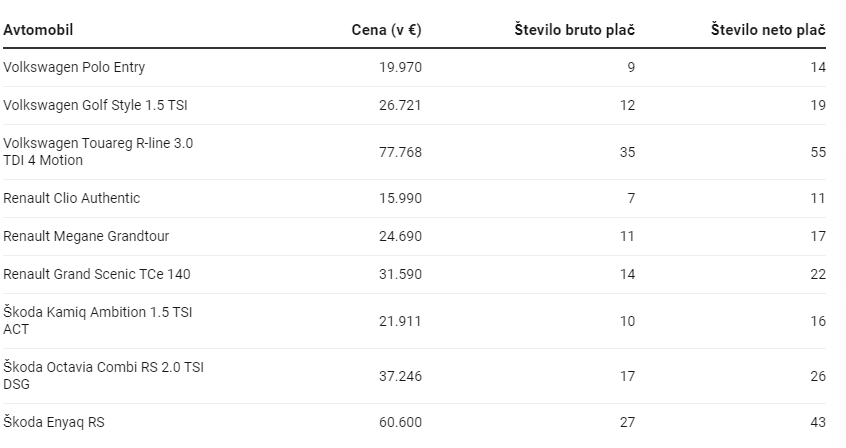Select the Cena (v €) column header
Image resolution: width=846 pixels, height=448 pixels.
386,30
